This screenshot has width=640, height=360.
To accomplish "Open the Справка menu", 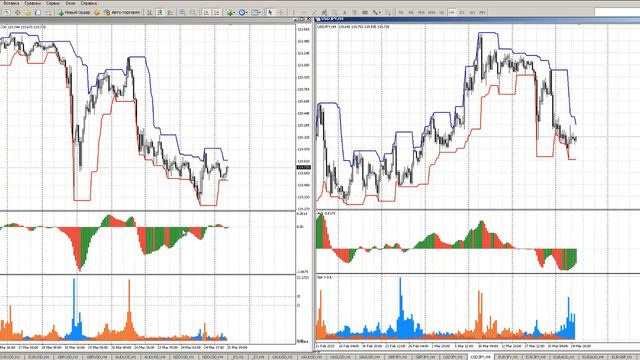I will click(x=89, y=3).
